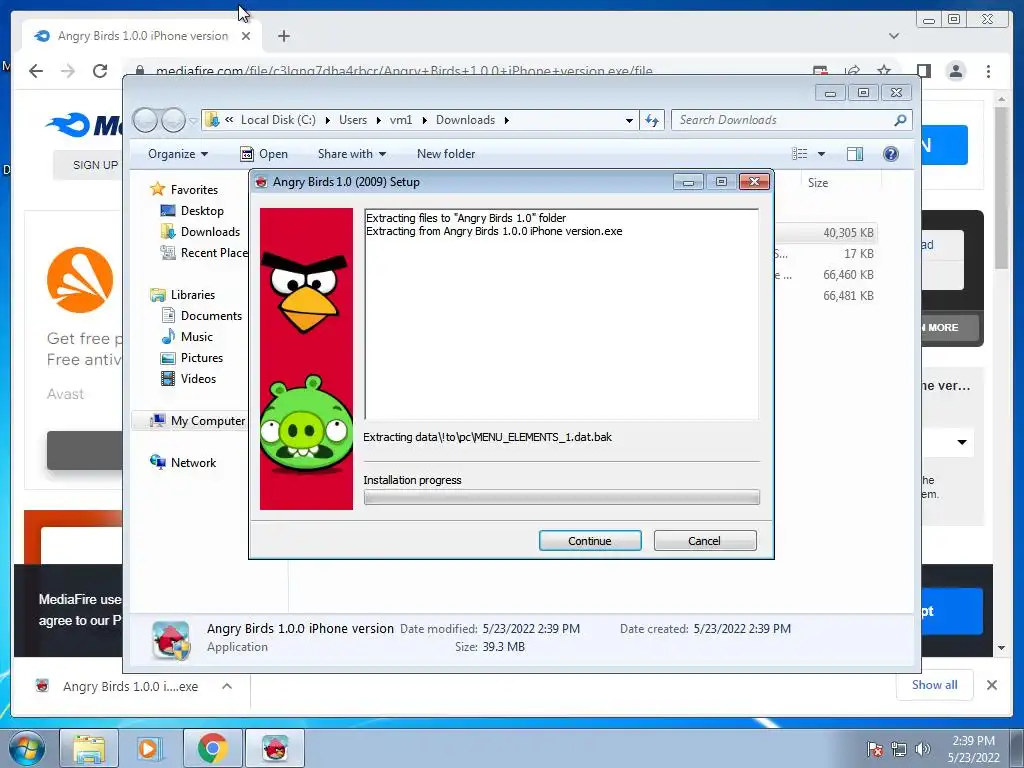Click Continue in Angry Birds Setup

(590, 541)
